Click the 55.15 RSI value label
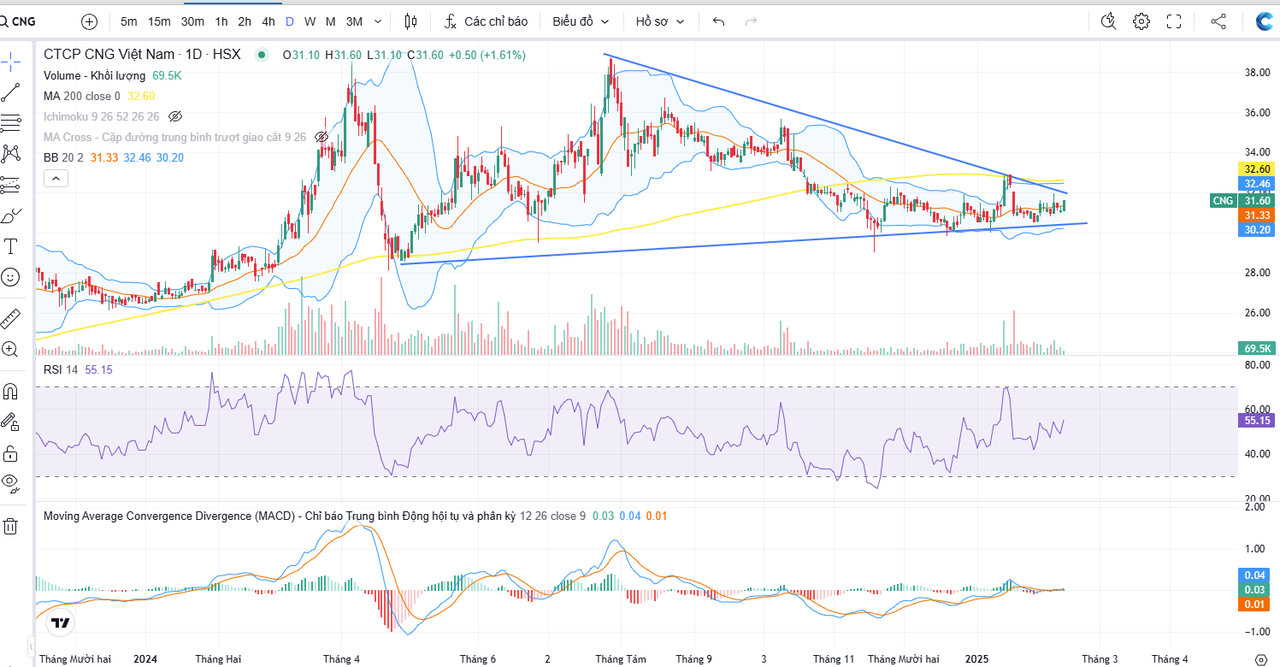Viewport: 1280px width, 667px height. point(1257,422)
